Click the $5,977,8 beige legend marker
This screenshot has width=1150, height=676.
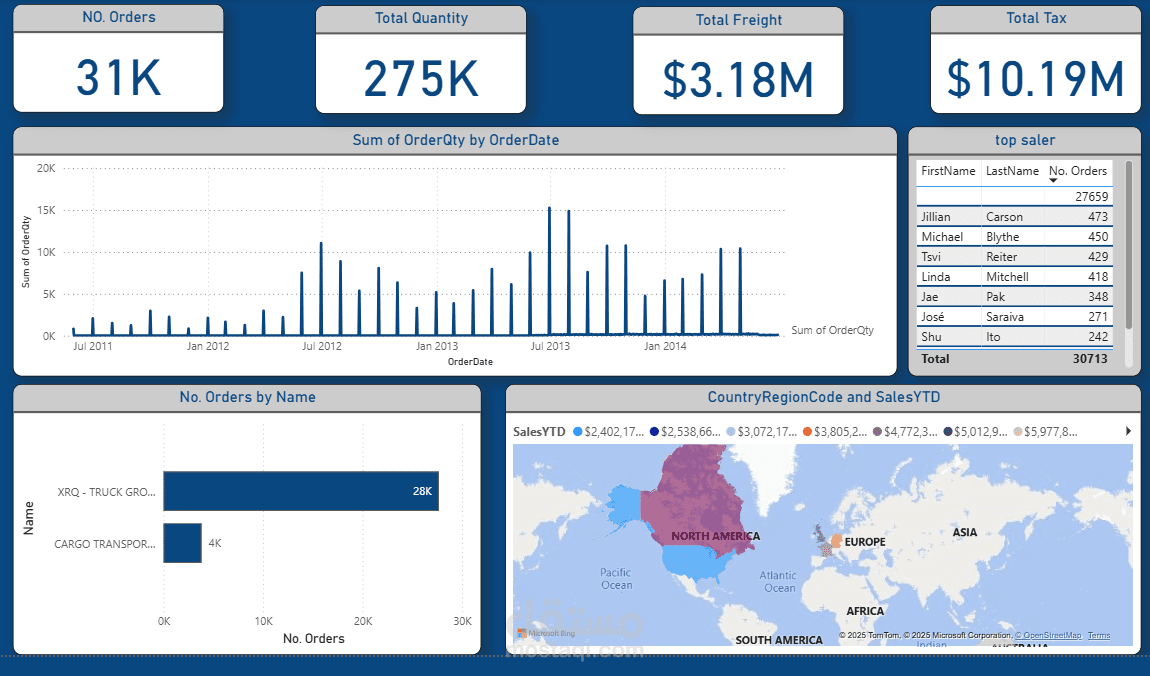1018,432
